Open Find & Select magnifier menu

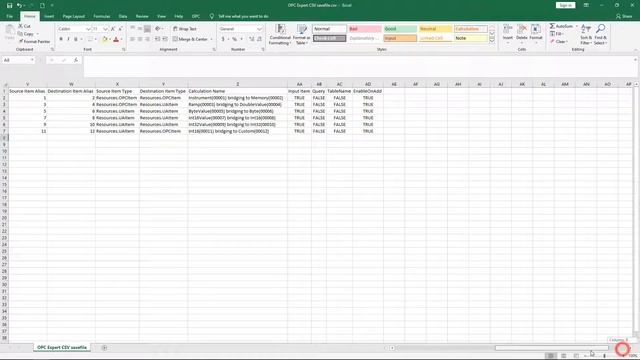(600, 34)
